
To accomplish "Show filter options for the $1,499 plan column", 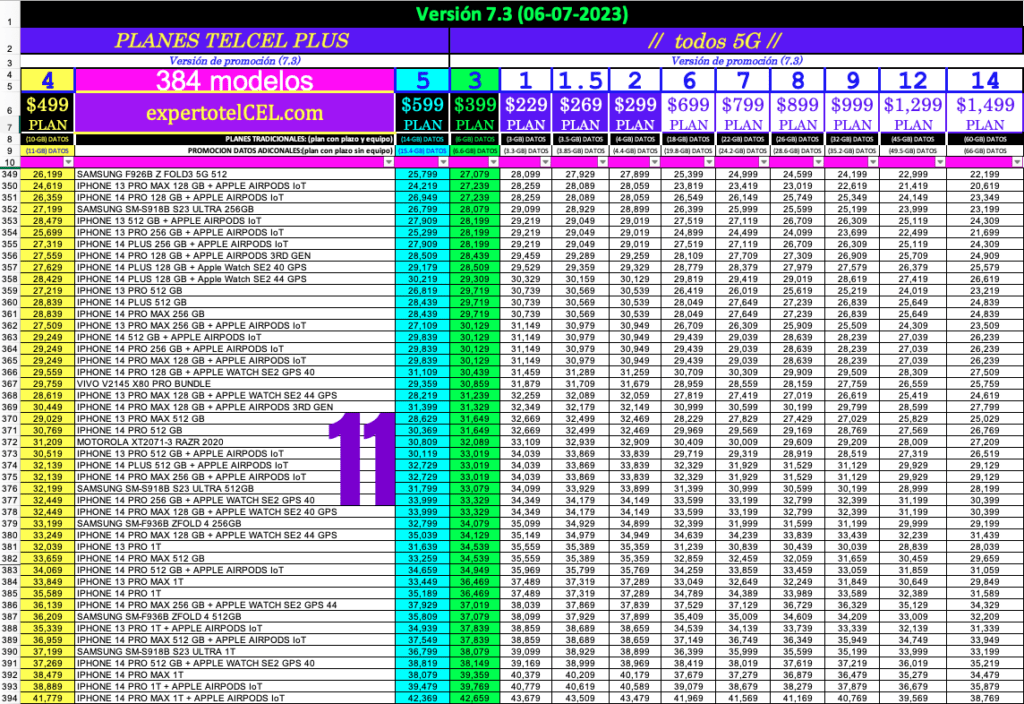I will tap(1017, 162).
